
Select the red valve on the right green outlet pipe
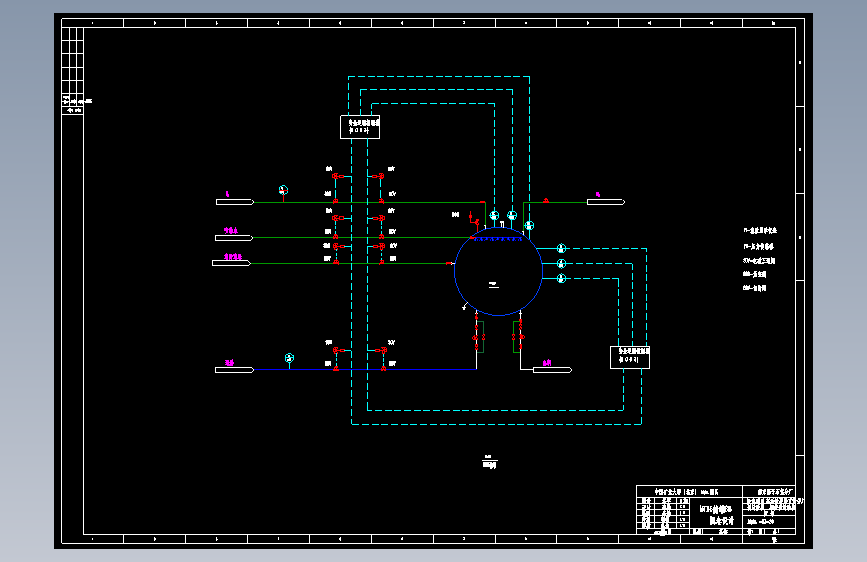click(x=546, y=201)
